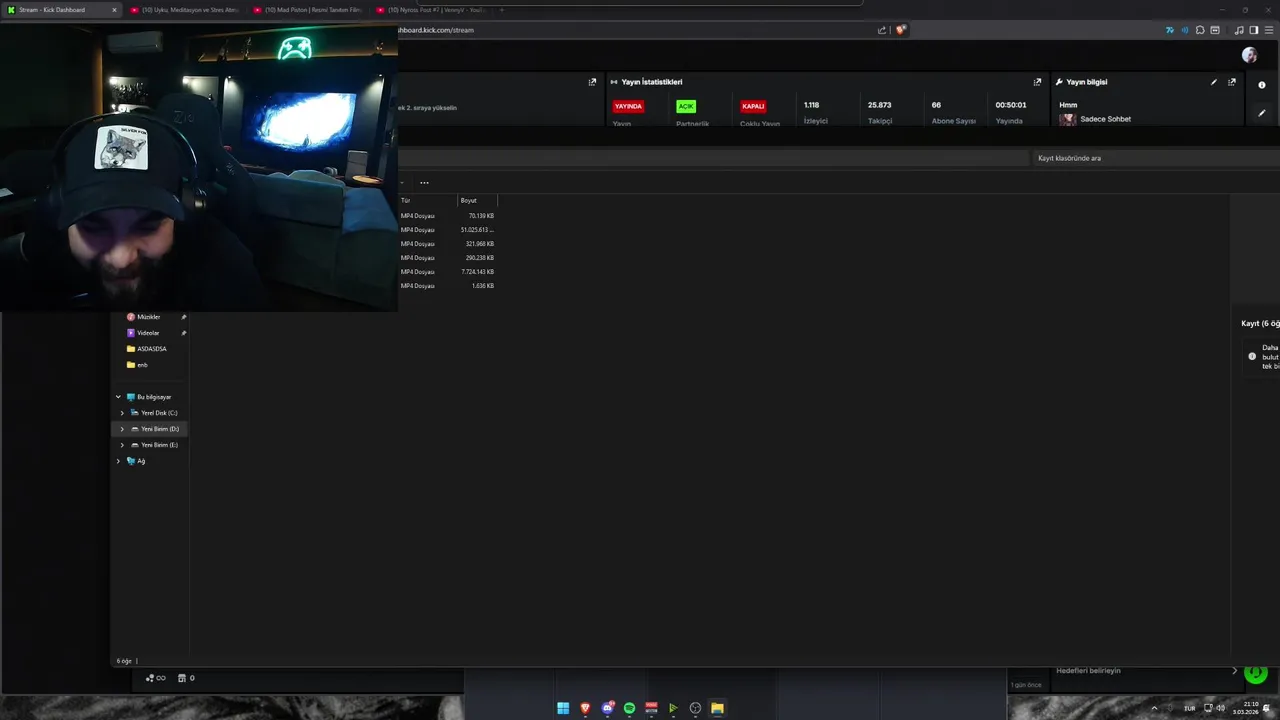Sort files by the Tür column header
This screenshot has height=720, width=1280.
(x=427, y=200)
